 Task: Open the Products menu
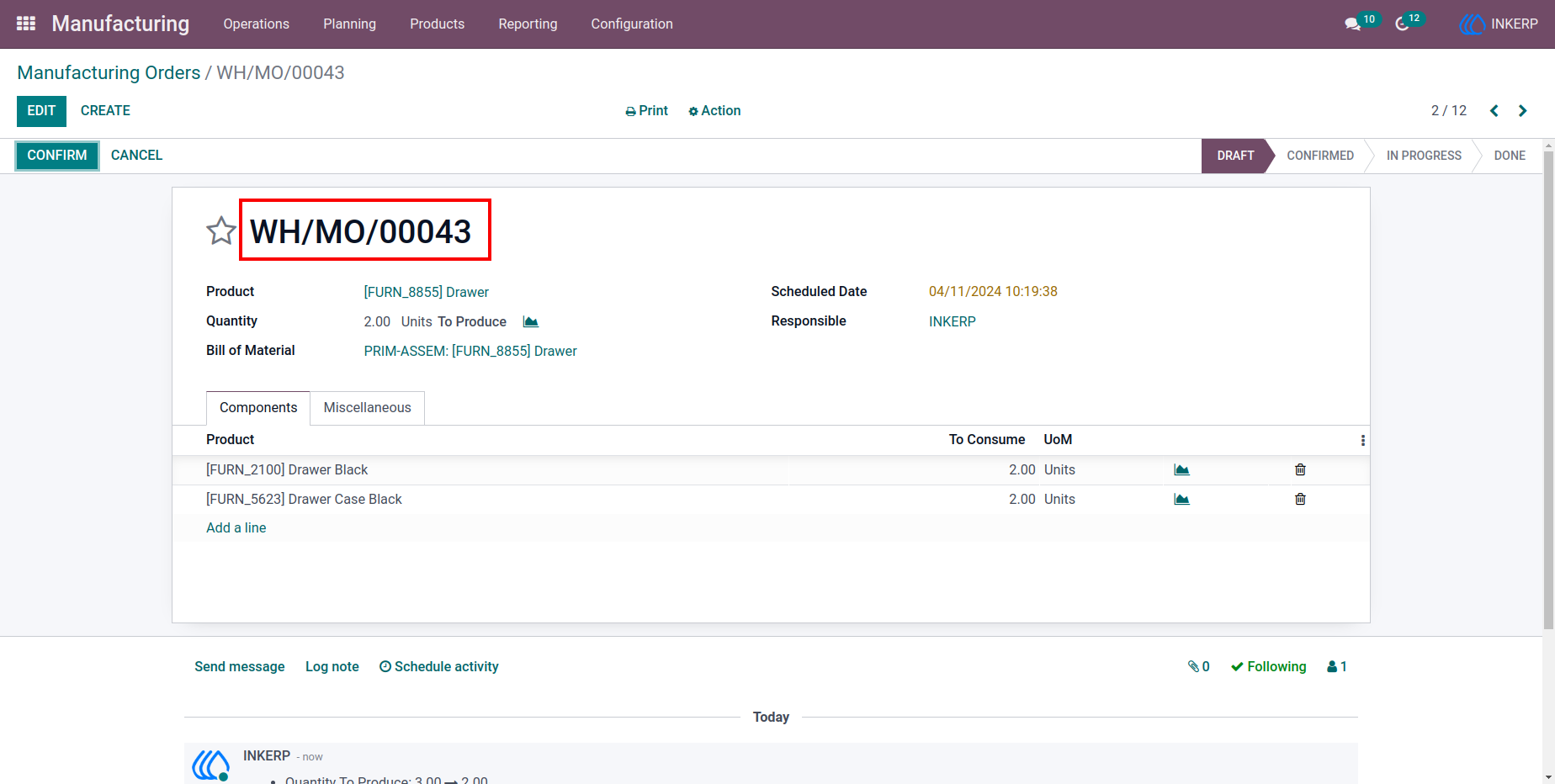(437, 24)
